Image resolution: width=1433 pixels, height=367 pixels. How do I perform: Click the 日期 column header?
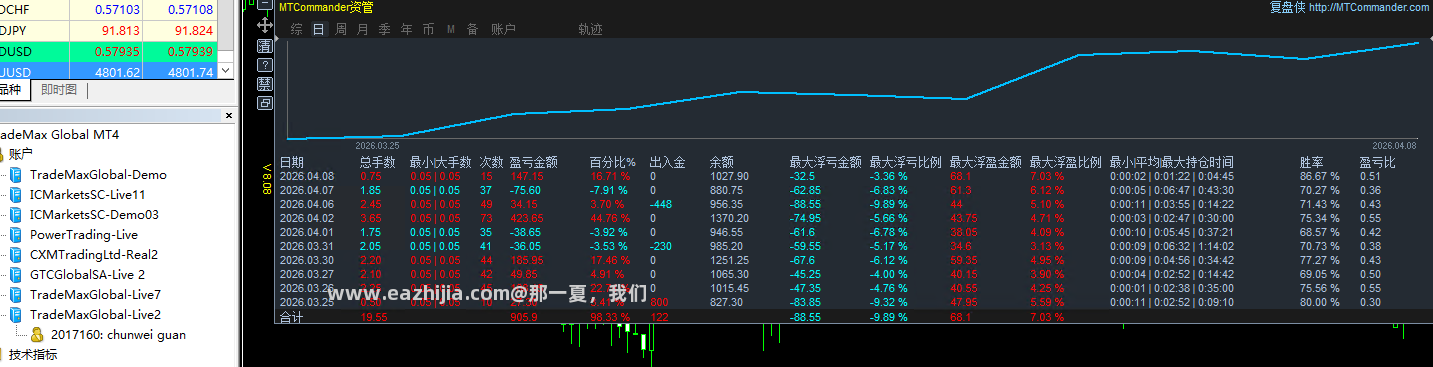[291, 162]
